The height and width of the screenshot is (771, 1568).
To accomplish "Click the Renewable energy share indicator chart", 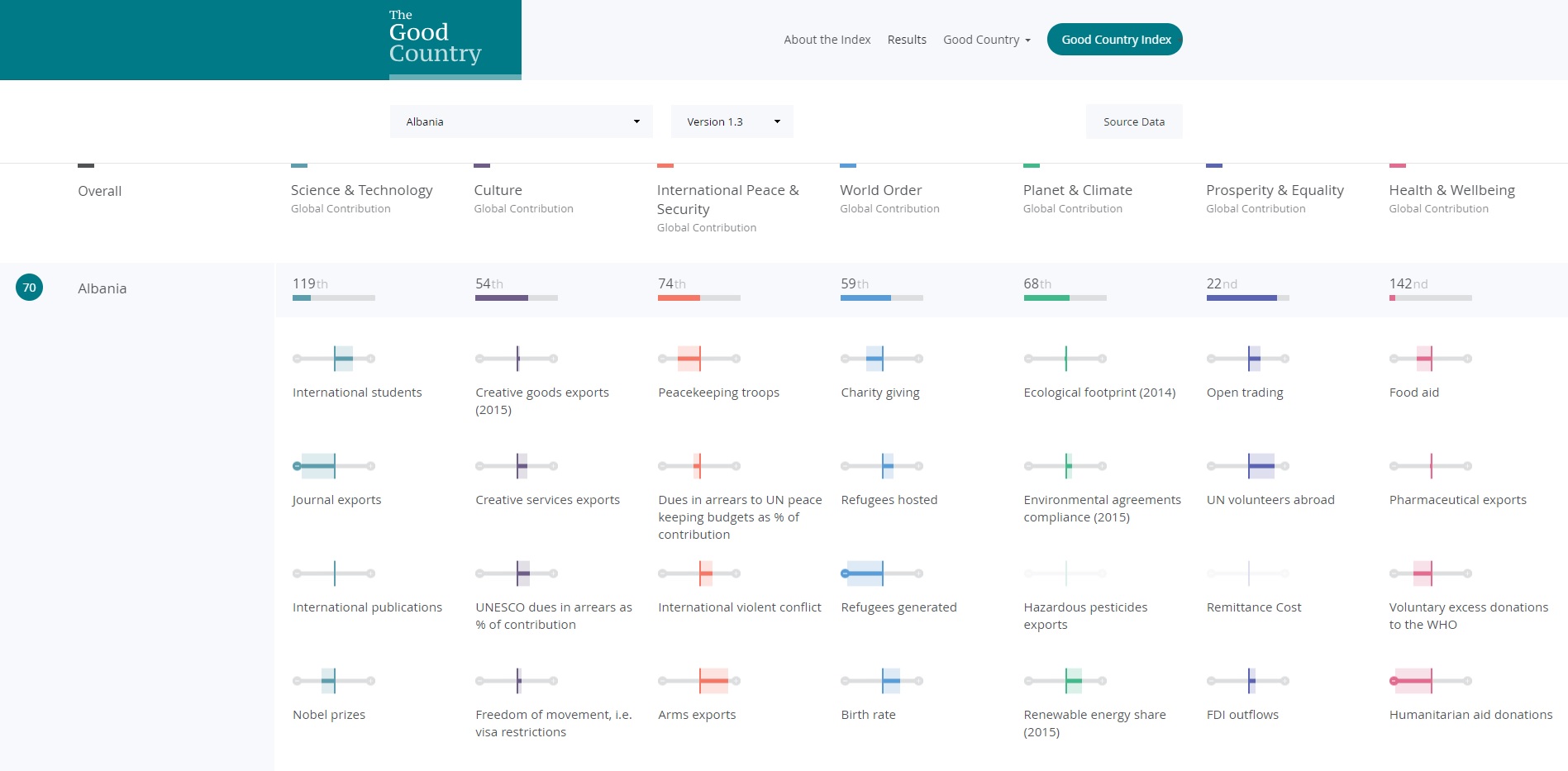I will pos(1065,681).
